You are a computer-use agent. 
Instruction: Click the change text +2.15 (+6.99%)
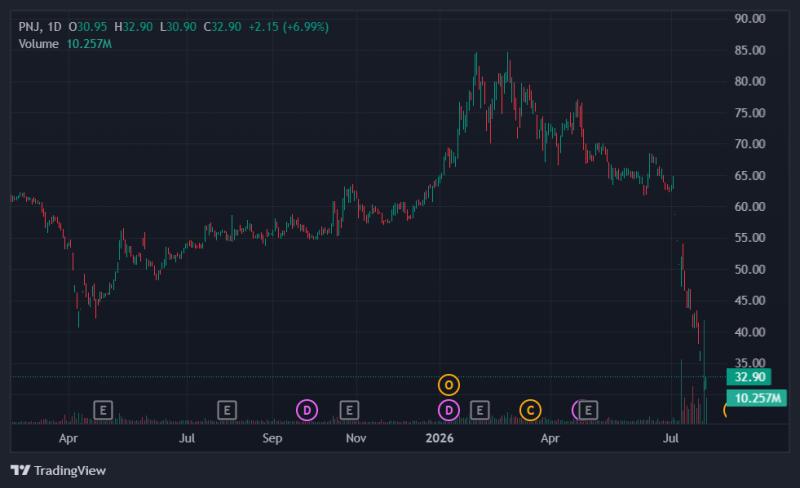[x=288, y=27]
